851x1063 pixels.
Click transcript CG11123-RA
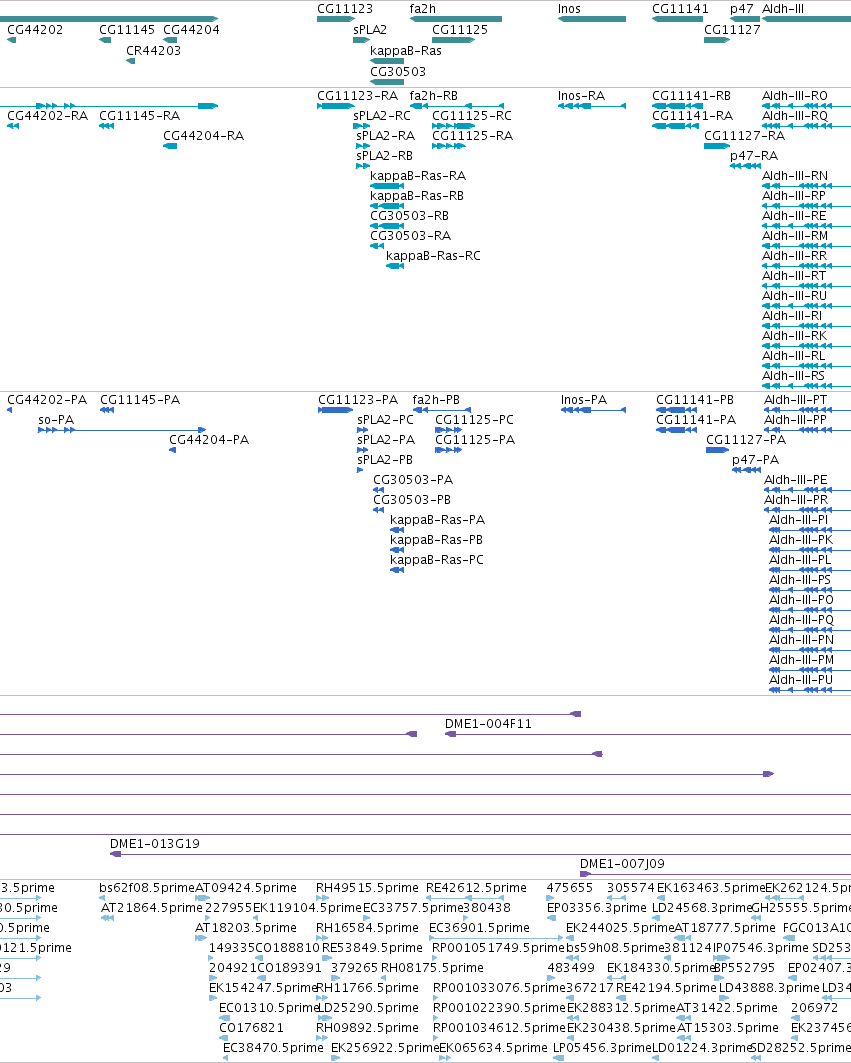[357, 96]
